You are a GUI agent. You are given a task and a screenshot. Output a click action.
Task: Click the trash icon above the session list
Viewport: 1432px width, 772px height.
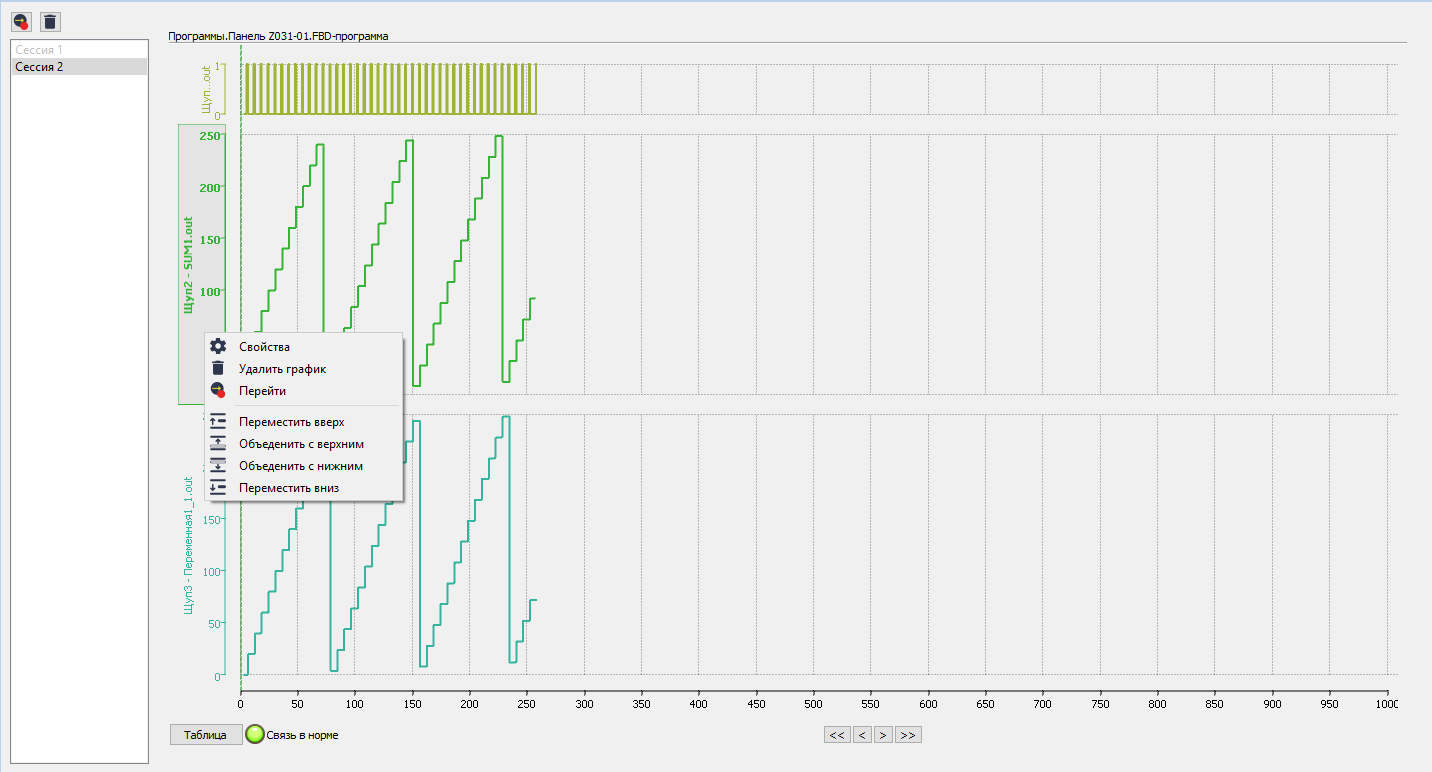pos(51,21)
